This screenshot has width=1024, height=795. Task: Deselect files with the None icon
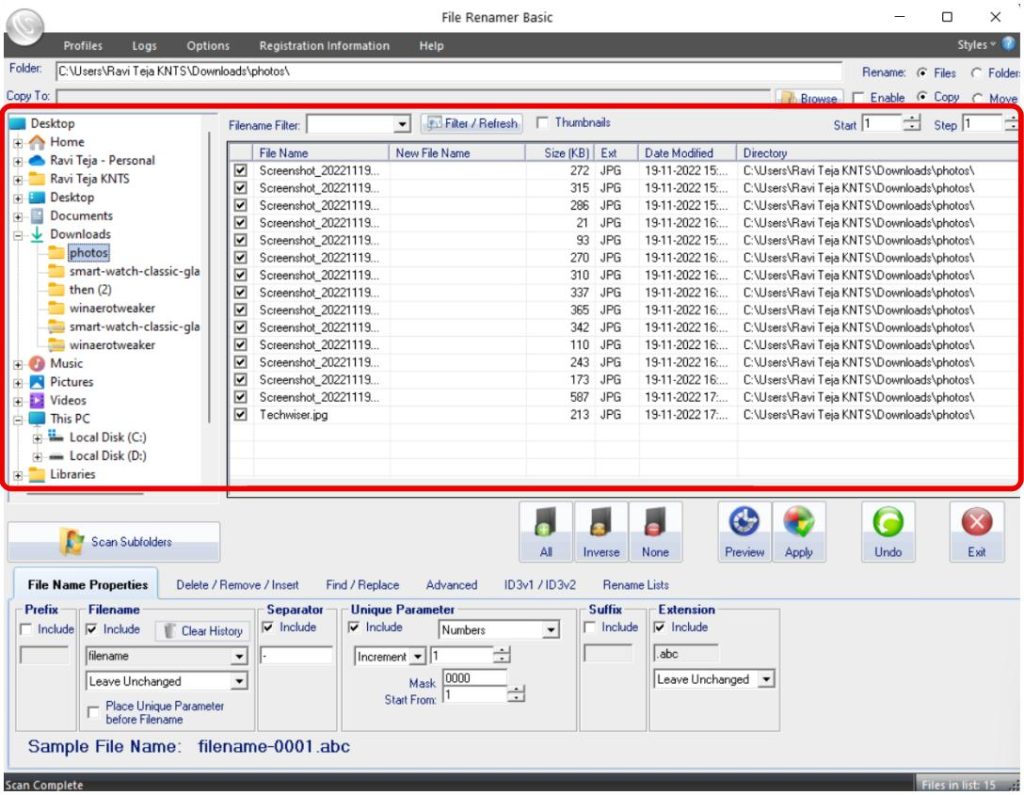[655, 531]
